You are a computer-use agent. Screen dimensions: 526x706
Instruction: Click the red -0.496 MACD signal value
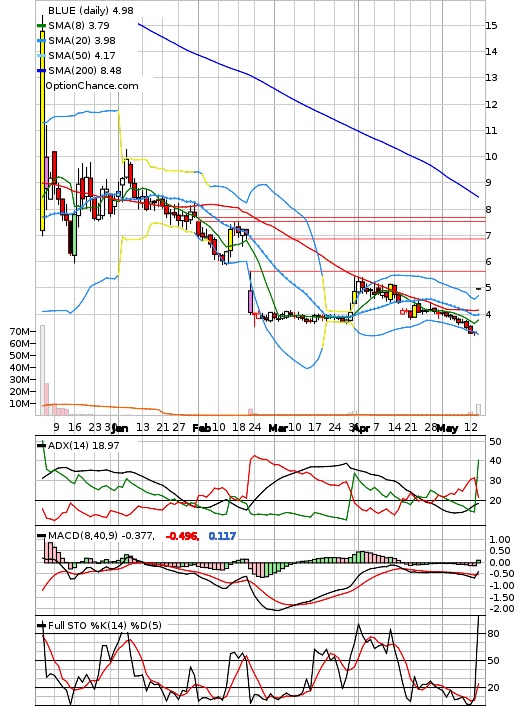point(182,536)
